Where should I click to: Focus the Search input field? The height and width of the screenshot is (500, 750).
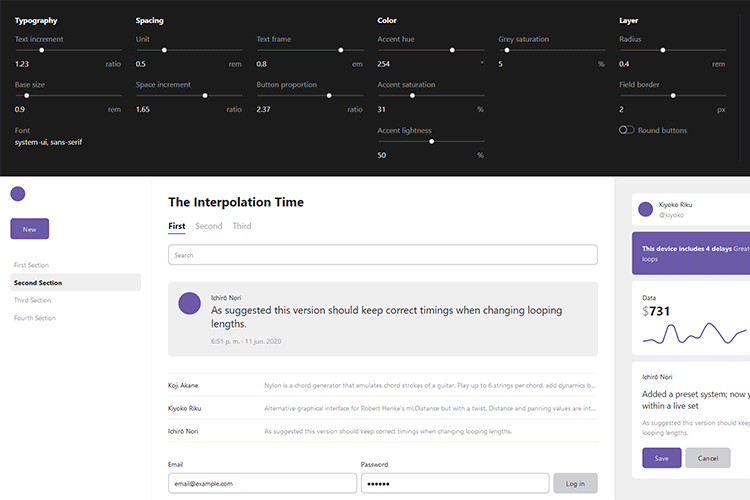pyautogui.click(x=382, y=255)
